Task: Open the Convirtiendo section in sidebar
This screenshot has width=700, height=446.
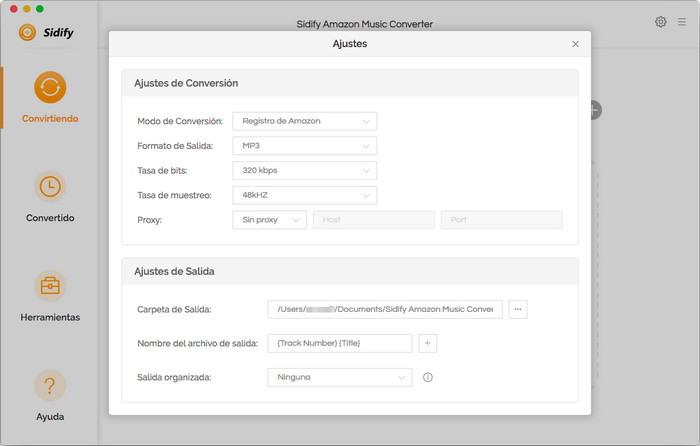Action: point(50,97)
